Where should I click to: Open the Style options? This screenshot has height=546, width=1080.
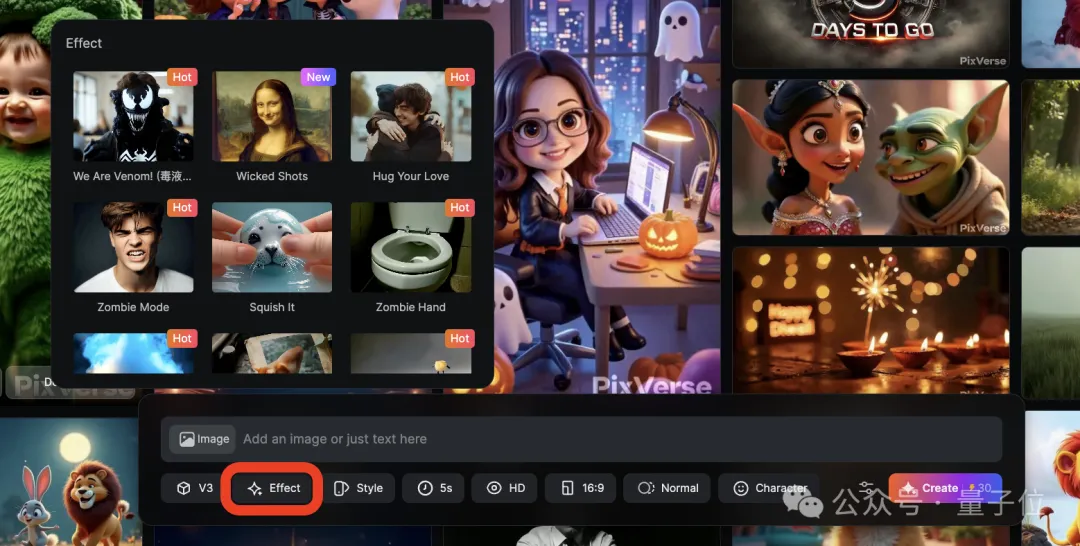click(x=358, y=488)
